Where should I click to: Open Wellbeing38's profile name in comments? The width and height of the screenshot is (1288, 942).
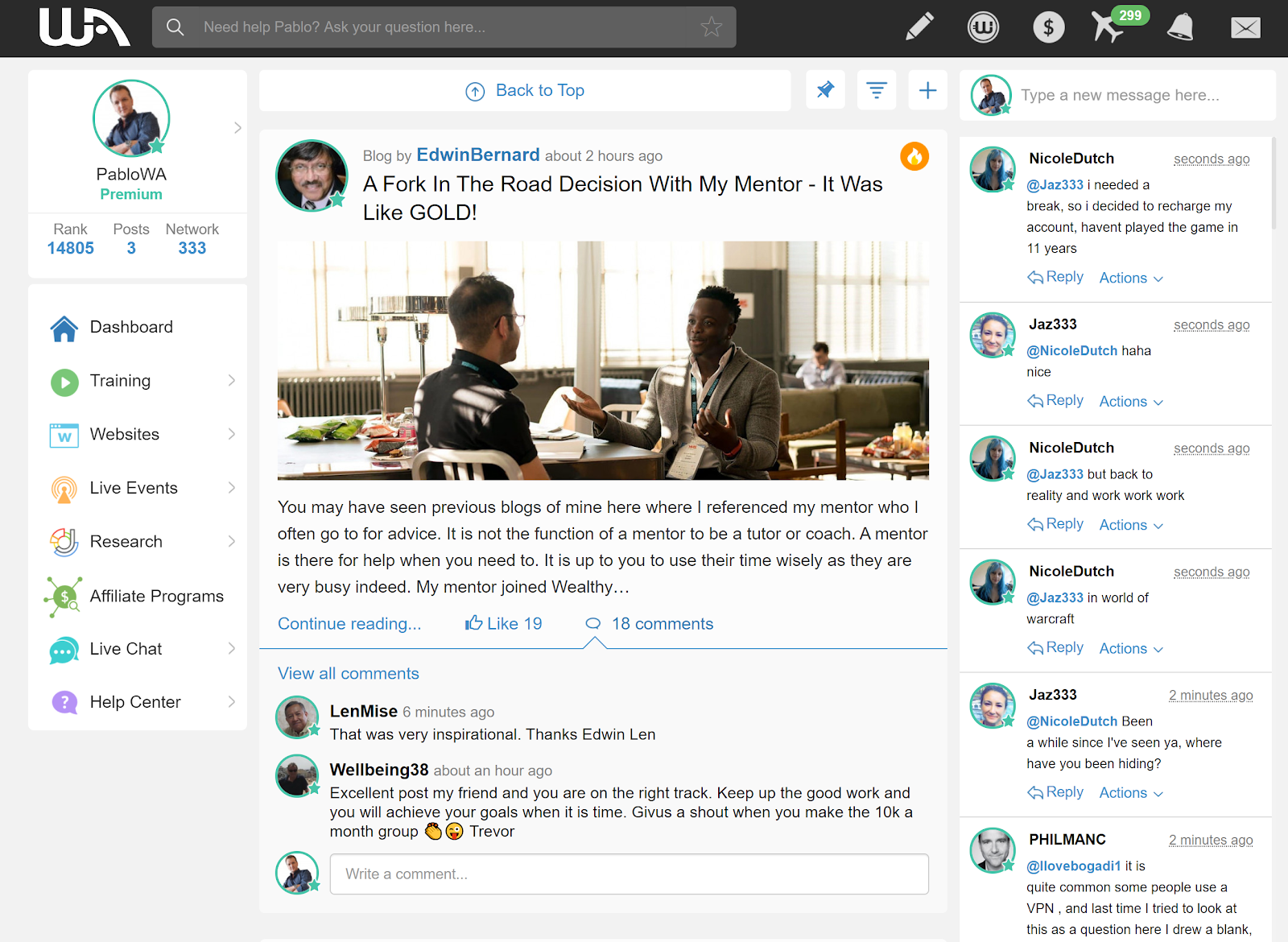point(379,770)
